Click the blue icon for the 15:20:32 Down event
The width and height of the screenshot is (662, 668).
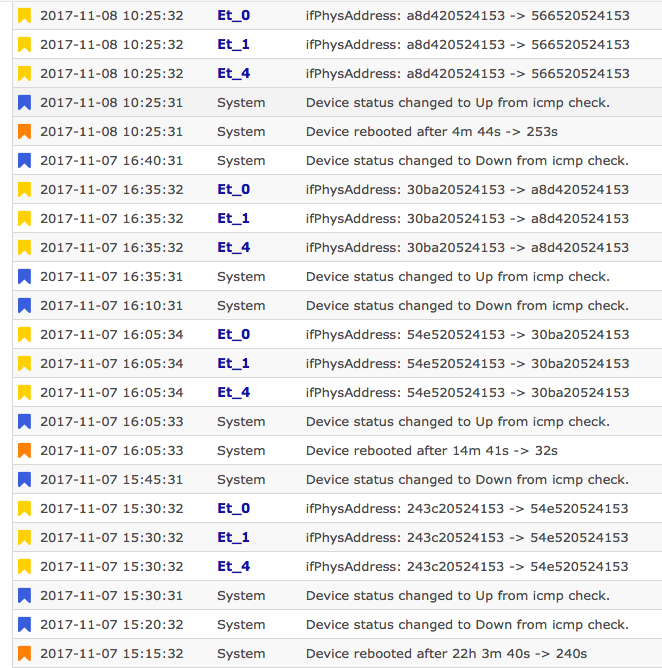coord(25,624)
